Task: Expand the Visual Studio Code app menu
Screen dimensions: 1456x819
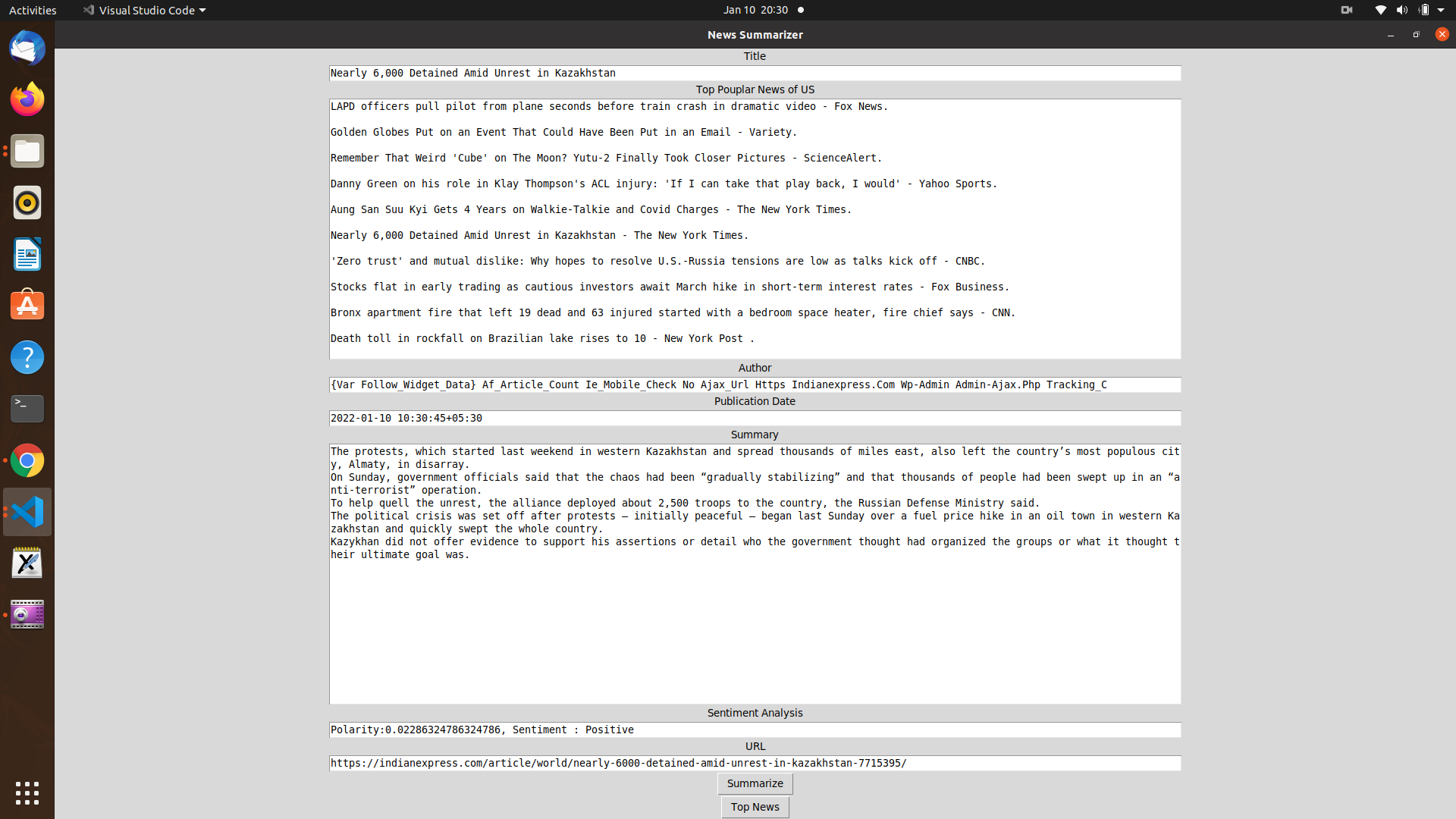Action: [x=144, y=10]
